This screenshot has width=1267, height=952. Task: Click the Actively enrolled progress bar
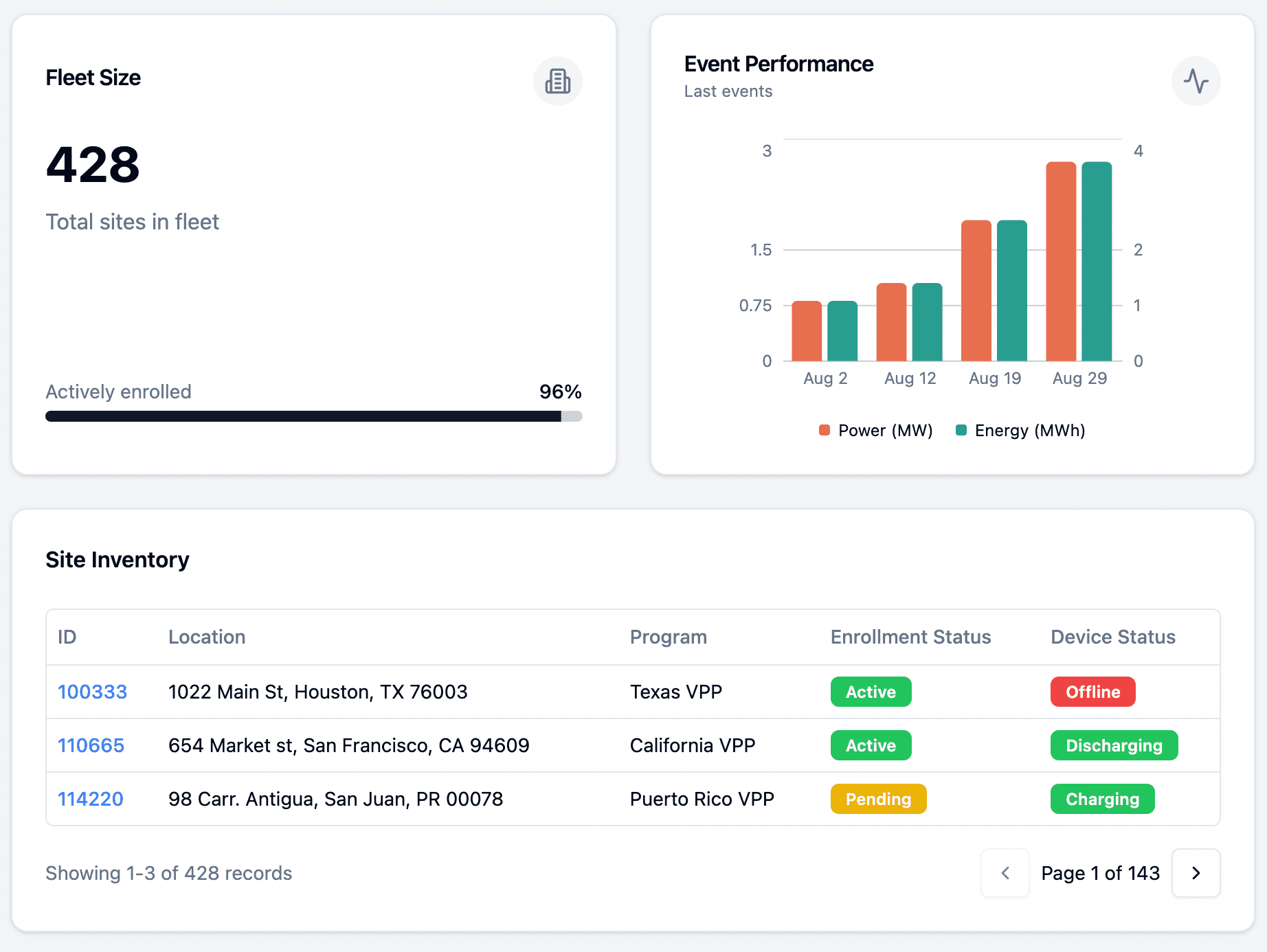coord(313,416)
